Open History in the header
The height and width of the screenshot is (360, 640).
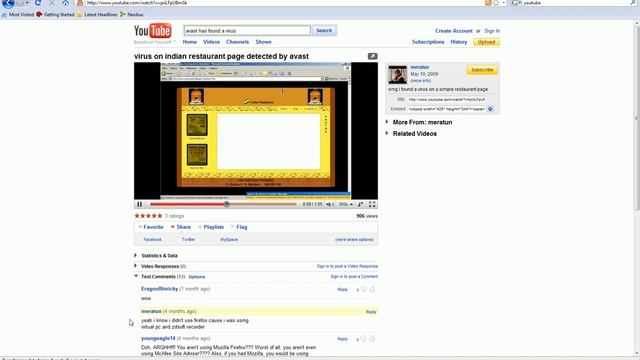point(459,42)
